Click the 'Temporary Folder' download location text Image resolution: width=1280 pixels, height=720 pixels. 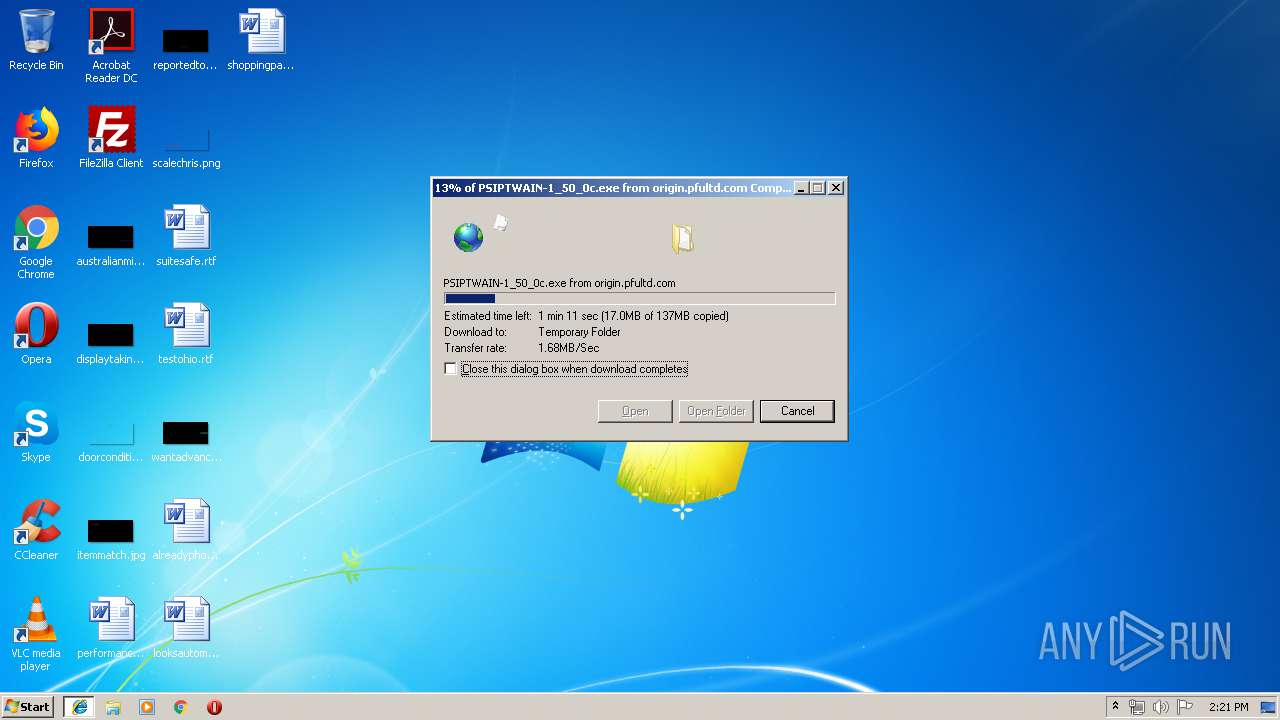pos(579,332)
